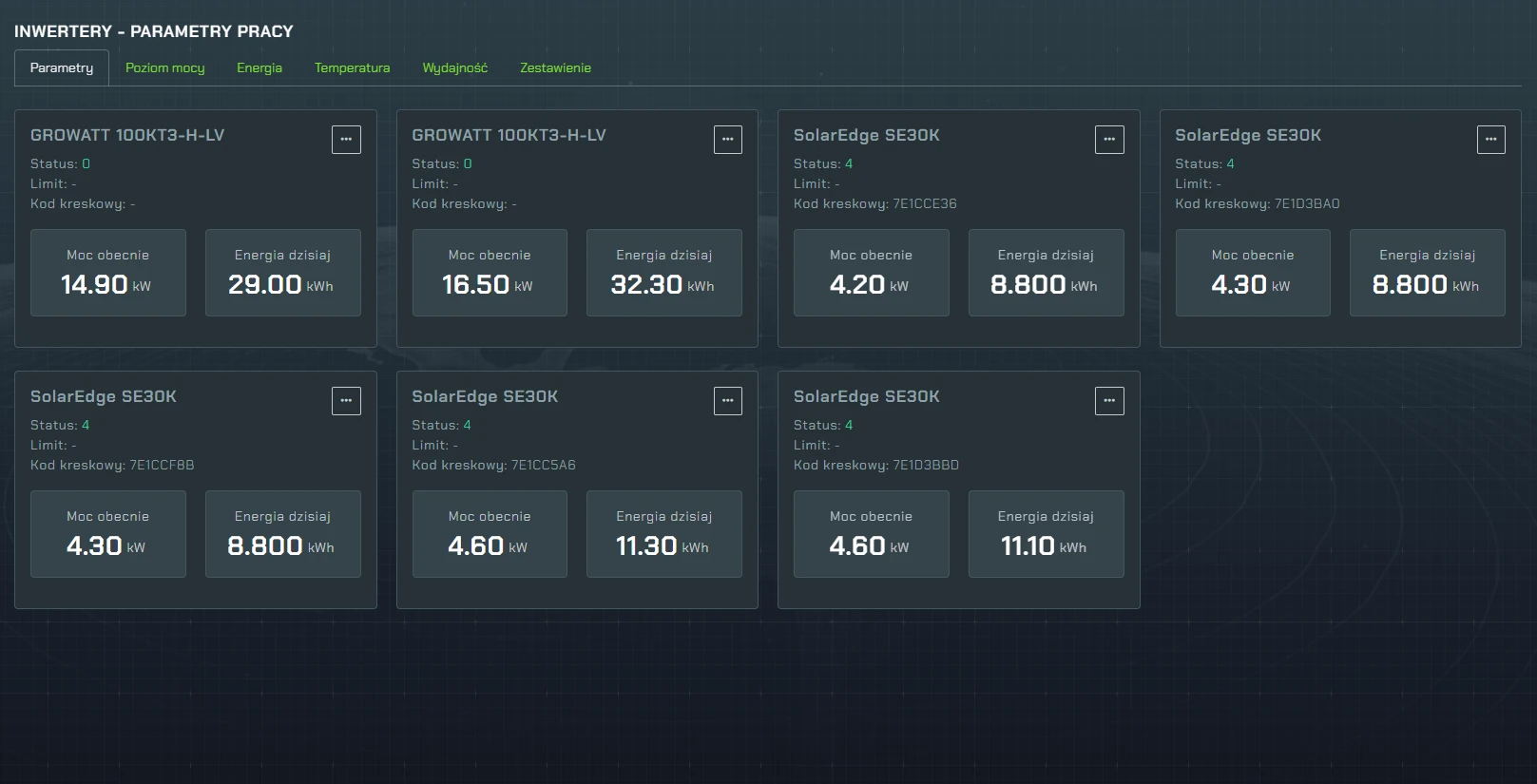
Task: Click the 16.50 kW Moc obecnie tile
Action: [x=490, y=273]
